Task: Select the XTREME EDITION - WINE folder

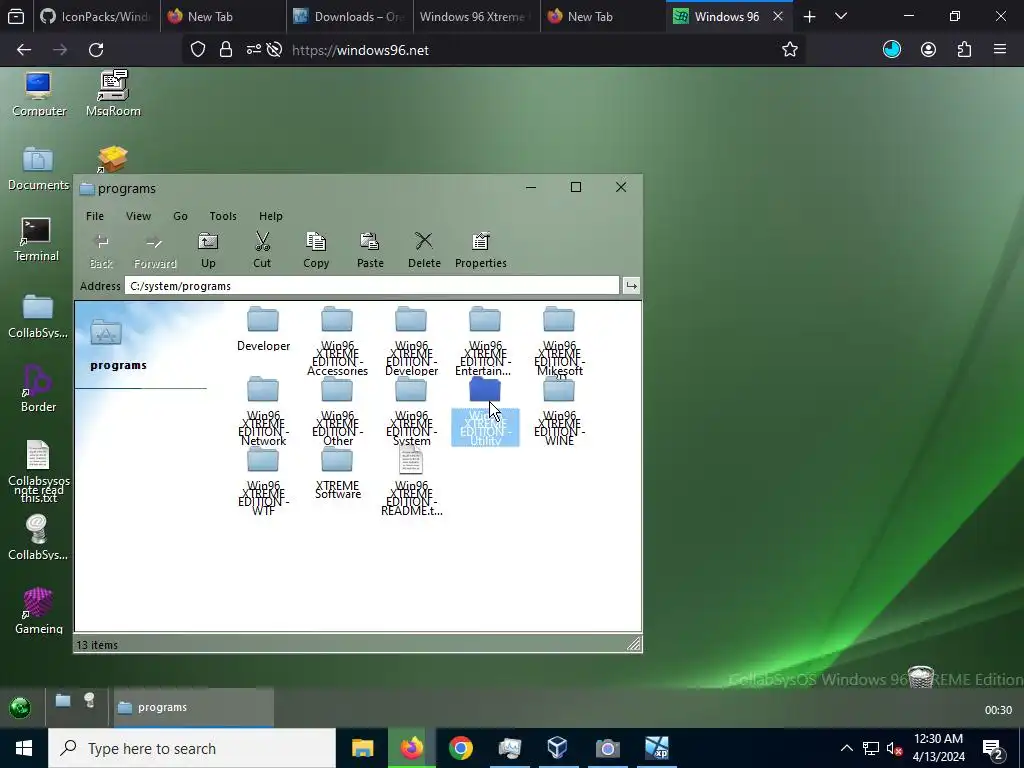Action: click(559, 411)
